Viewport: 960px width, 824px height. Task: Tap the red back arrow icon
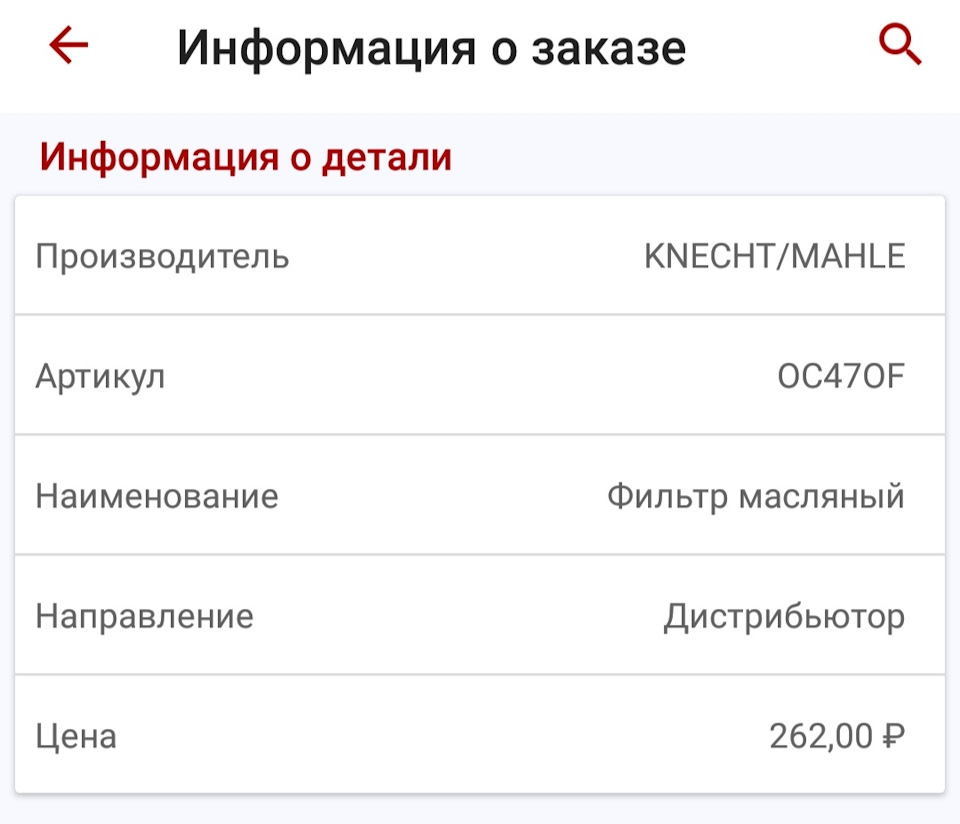pos(68,46)
